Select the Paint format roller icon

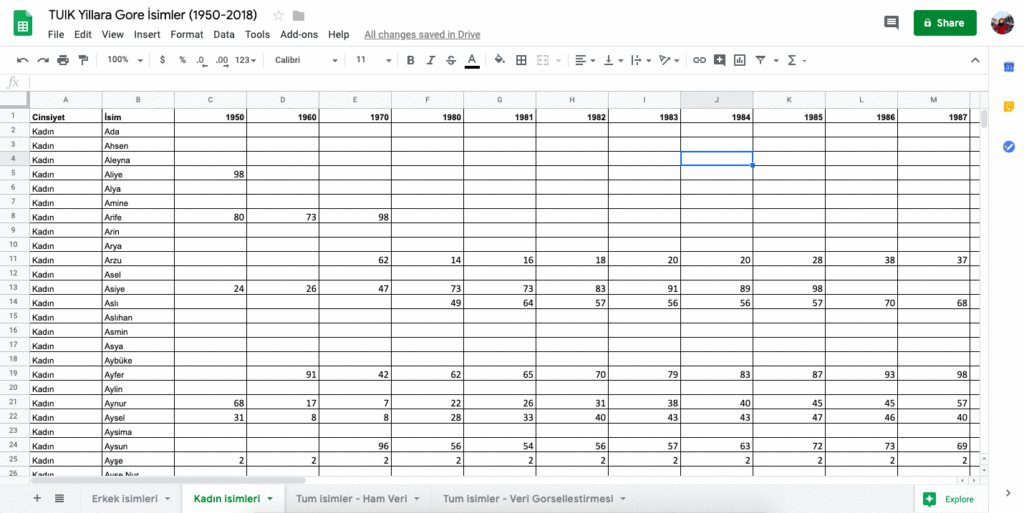pos(83,60)
